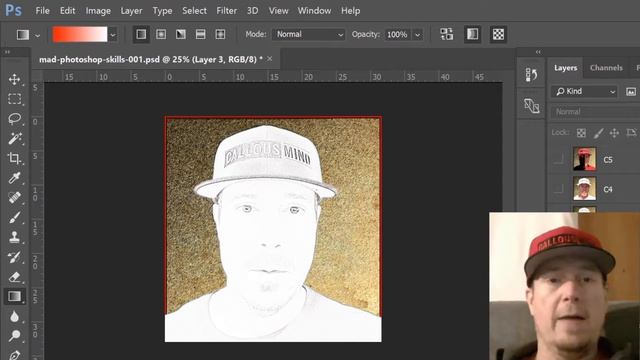Select the Brush tool
640x360 pixels.
[15, 217]
